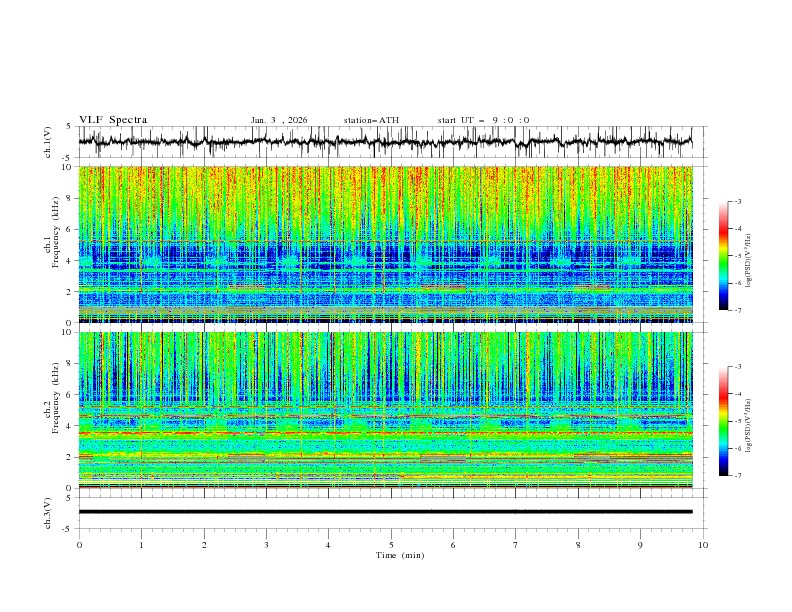Select the ch.1 "Frequency (kHz)" axis label
Image resolution: width=792 pixels, height=612 pixels.
click(x=56, y=233)
